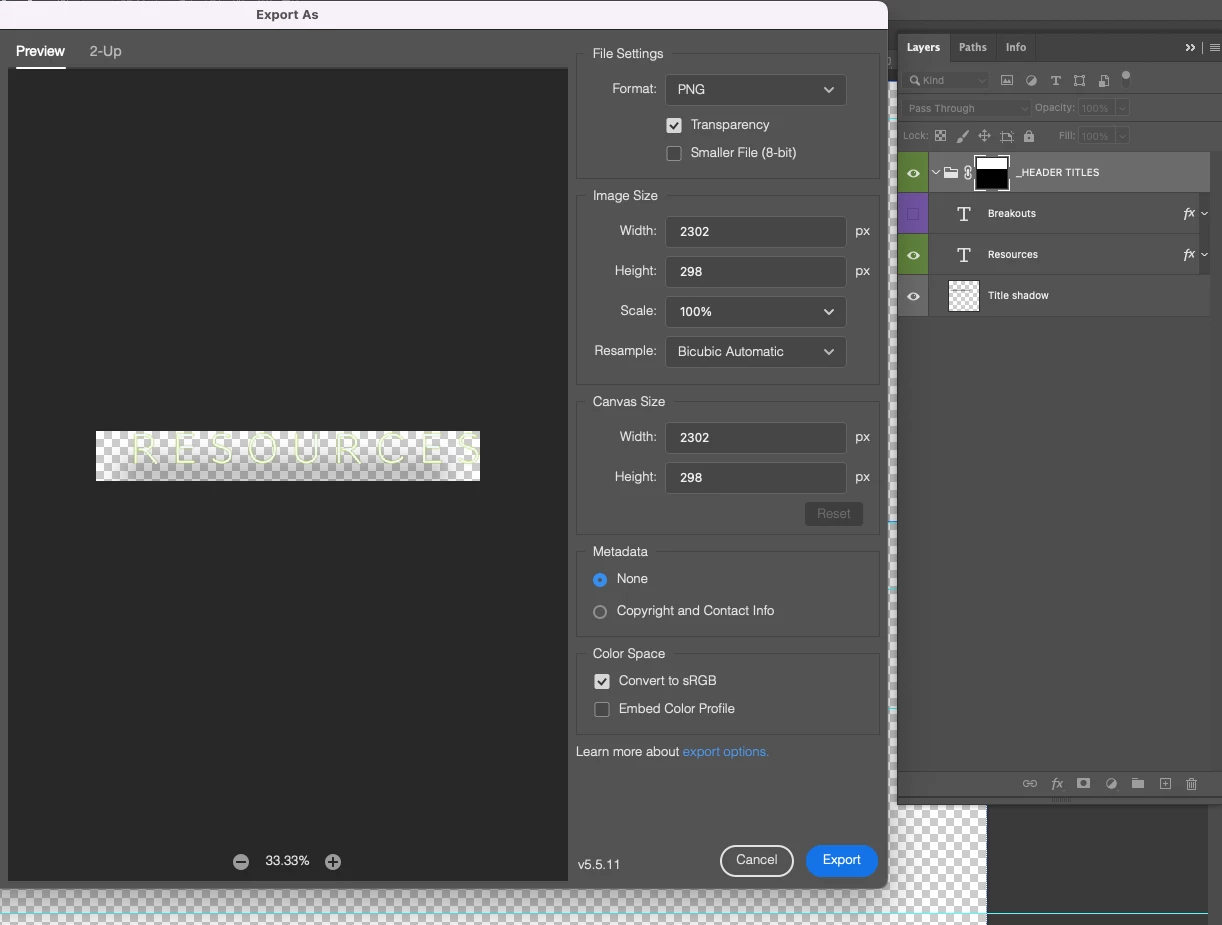Image resolution: width=1222 pixels, height=925 pixels.
Task: Filter layers by shape layers icon
Action: click(x=1079, y=80)
